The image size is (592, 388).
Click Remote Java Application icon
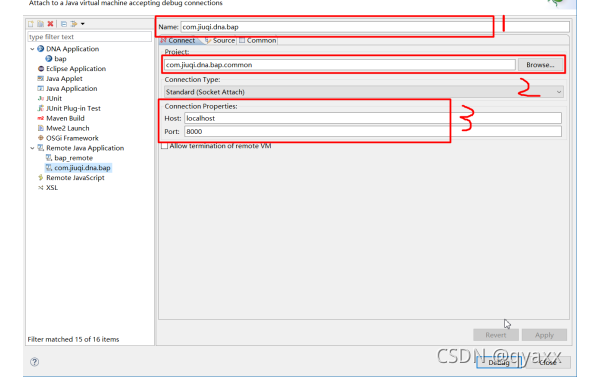[x=41, y=148]
